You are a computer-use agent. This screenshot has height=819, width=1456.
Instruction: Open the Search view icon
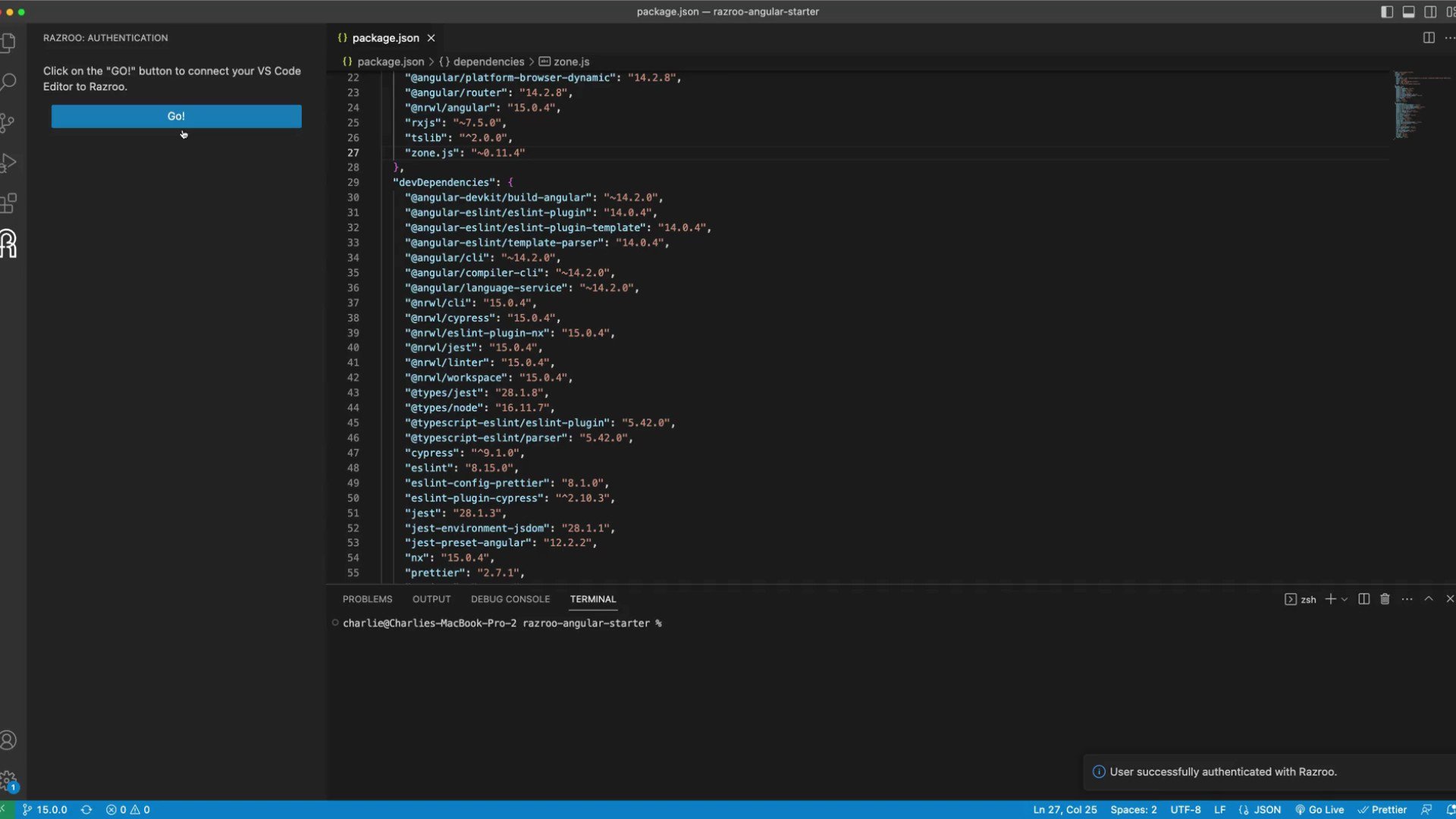9,82
